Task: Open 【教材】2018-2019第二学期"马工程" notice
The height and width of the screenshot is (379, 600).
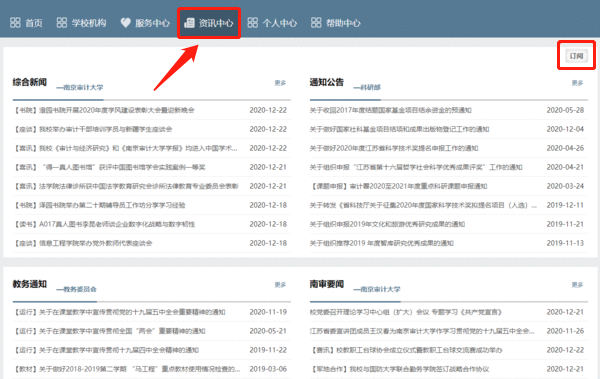Action: [127, 369]
